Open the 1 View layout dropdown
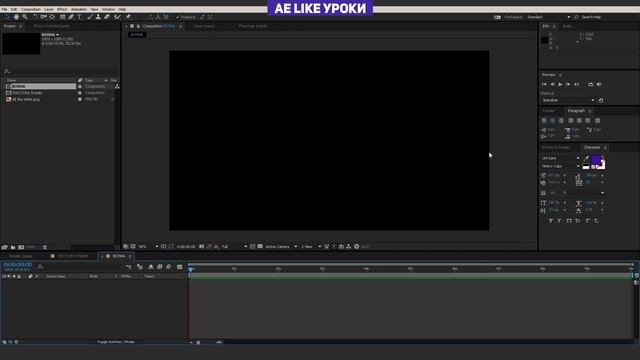 click(x=311, y=247)
